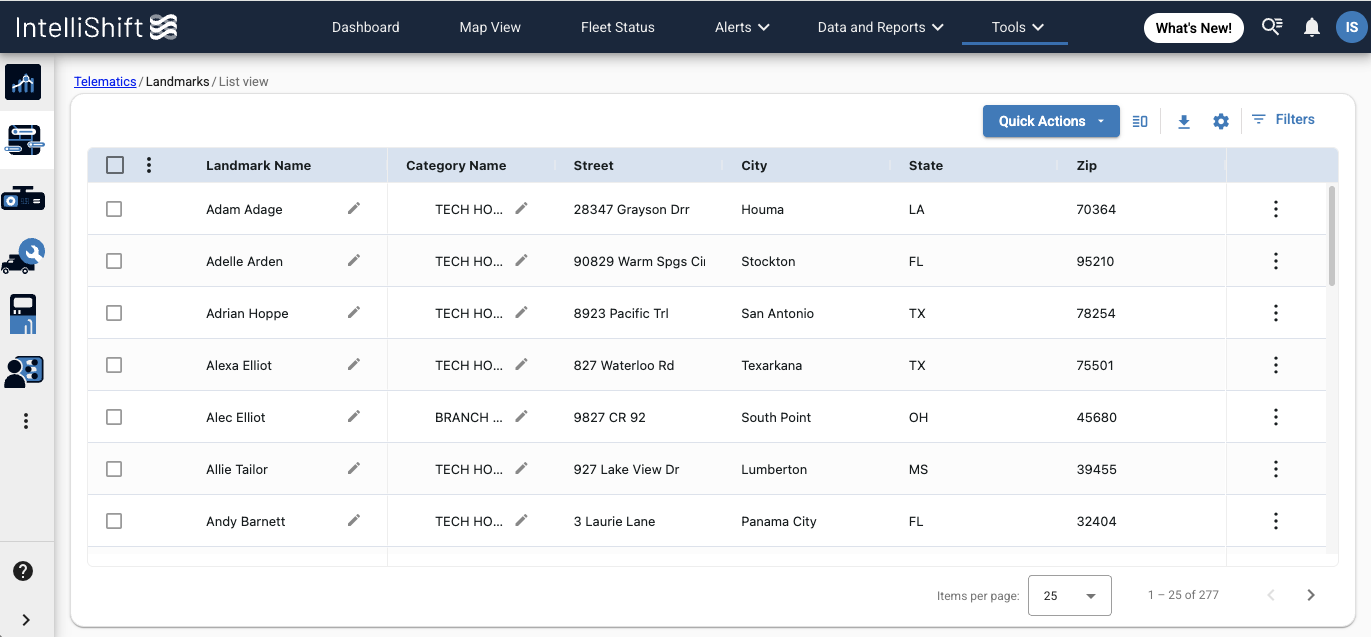Open the search chat icon in header

coord(1272,27)
